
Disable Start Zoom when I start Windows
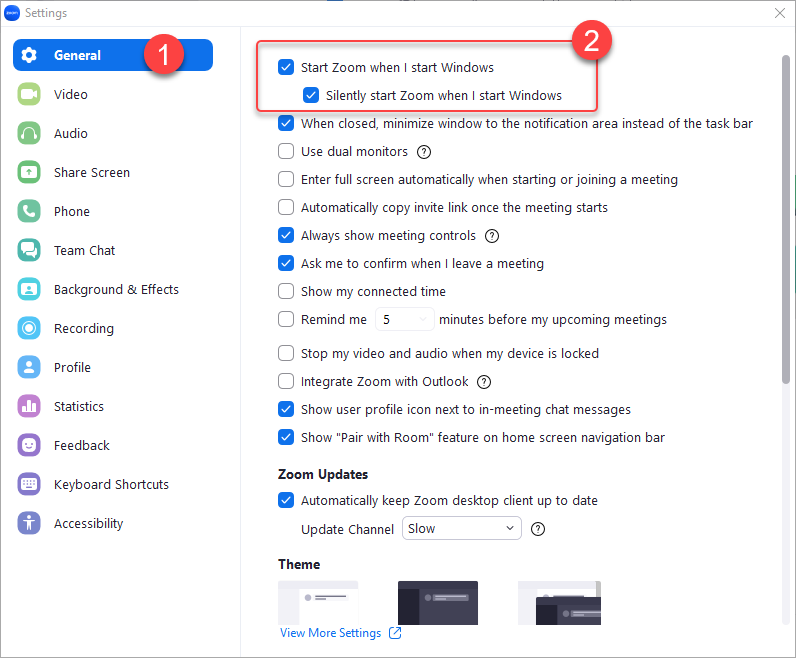pyautogui.click(x=286, y=68)
